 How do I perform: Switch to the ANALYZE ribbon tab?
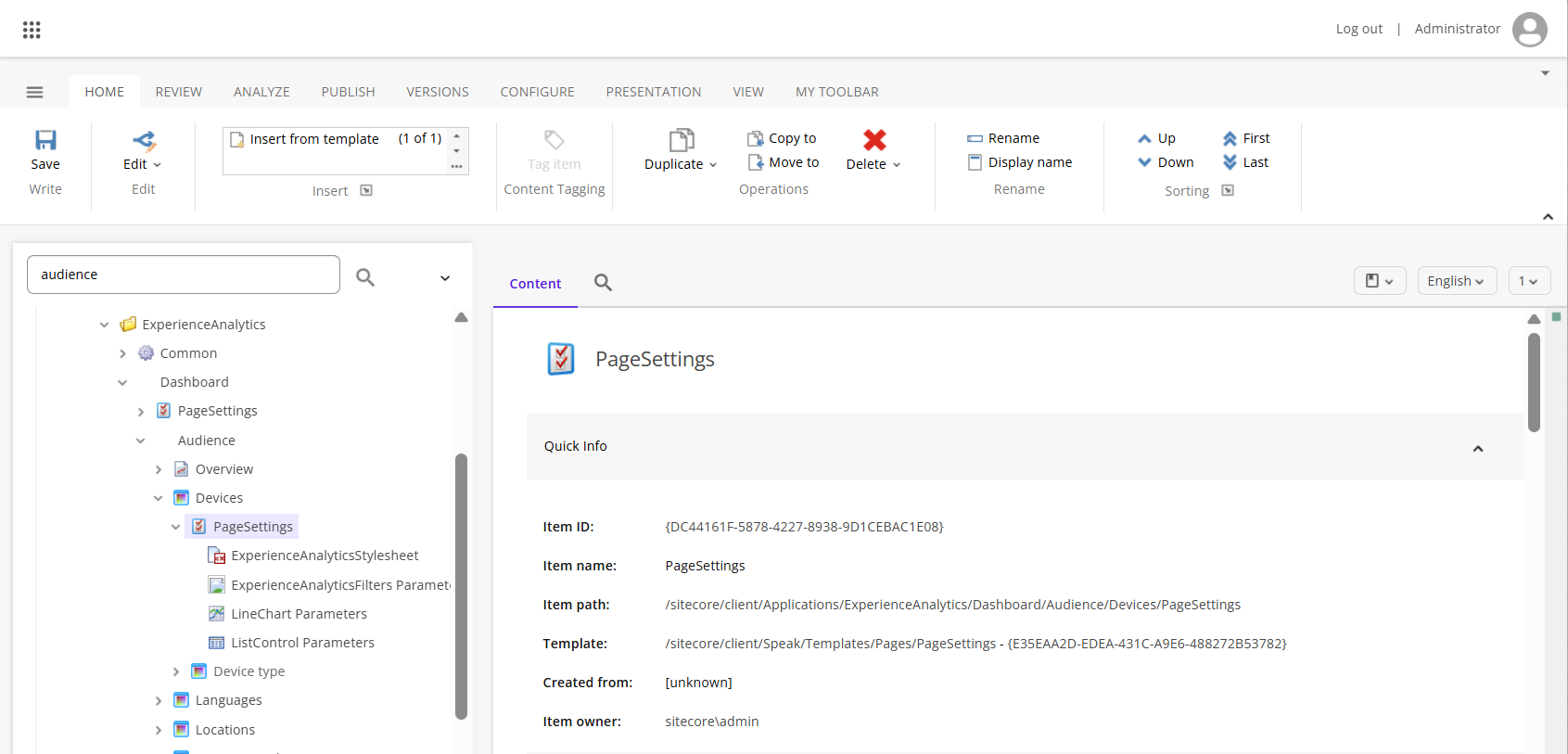click(x=261, y=92)
